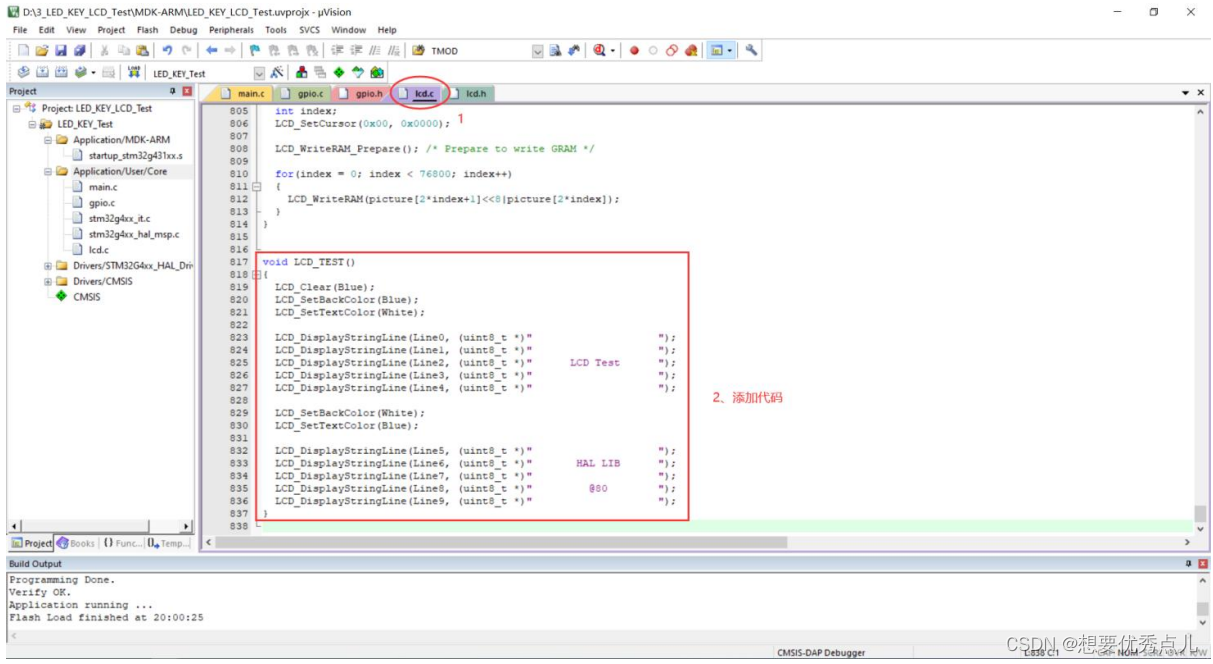This screenshot has height=664, width=1213.
Task: Open Manage Project Items icon
Action: 302,72
